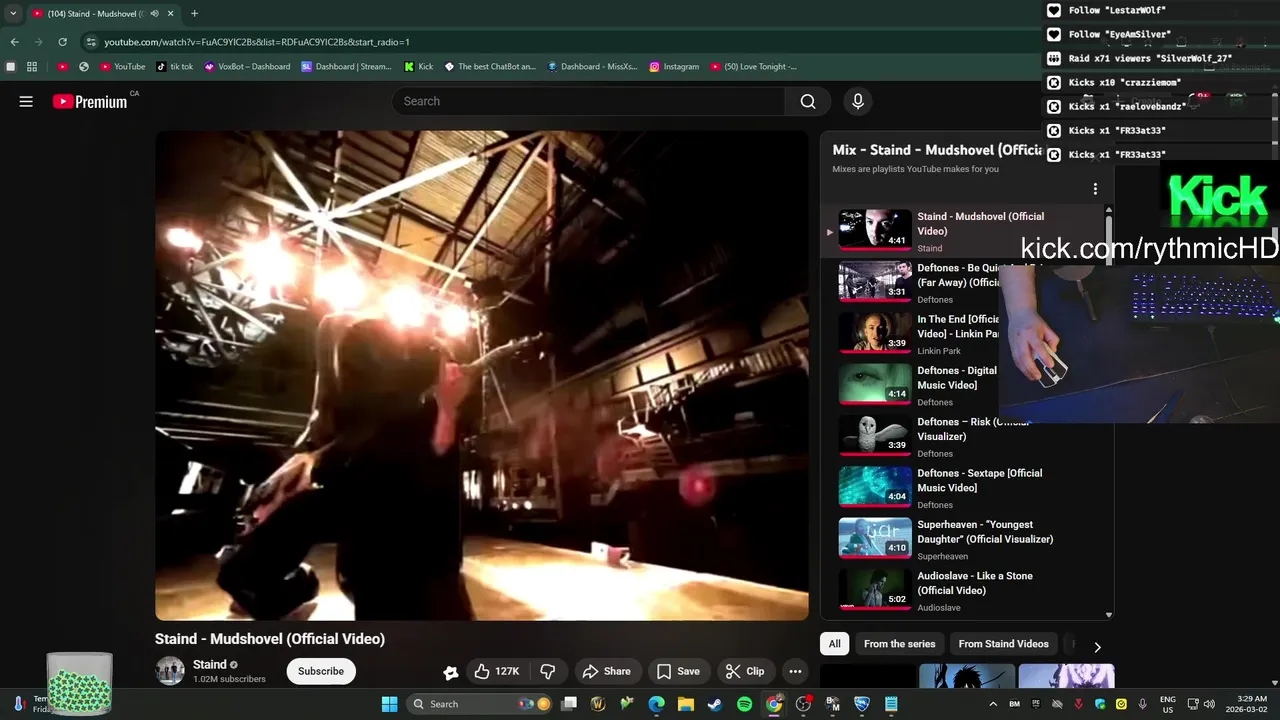Open Steam from the taskbar
The image size is (1280, 720).
click(x=715, y=704)
